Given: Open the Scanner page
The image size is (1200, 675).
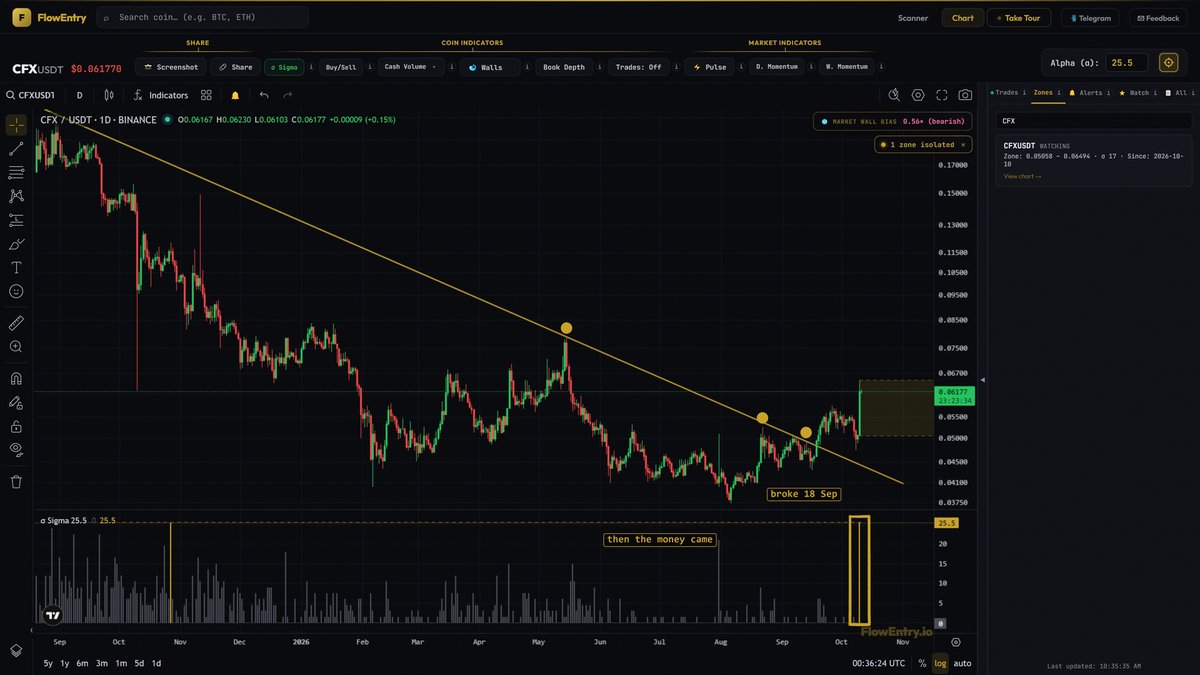Looking at the screenshot, I should click(x=913, y=18).
